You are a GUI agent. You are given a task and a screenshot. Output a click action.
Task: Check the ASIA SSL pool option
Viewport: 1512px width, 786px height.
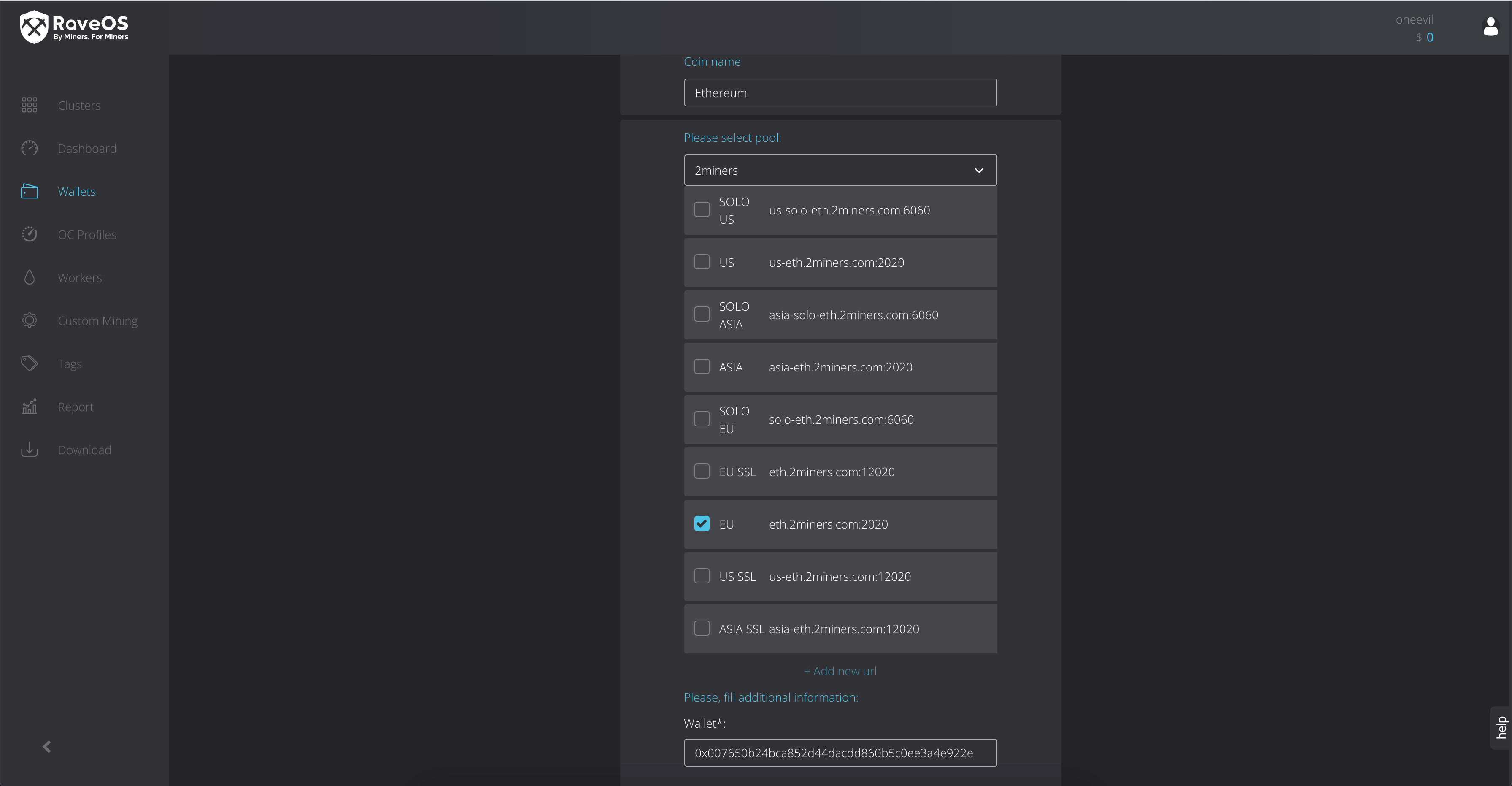[x=702, y=628]
